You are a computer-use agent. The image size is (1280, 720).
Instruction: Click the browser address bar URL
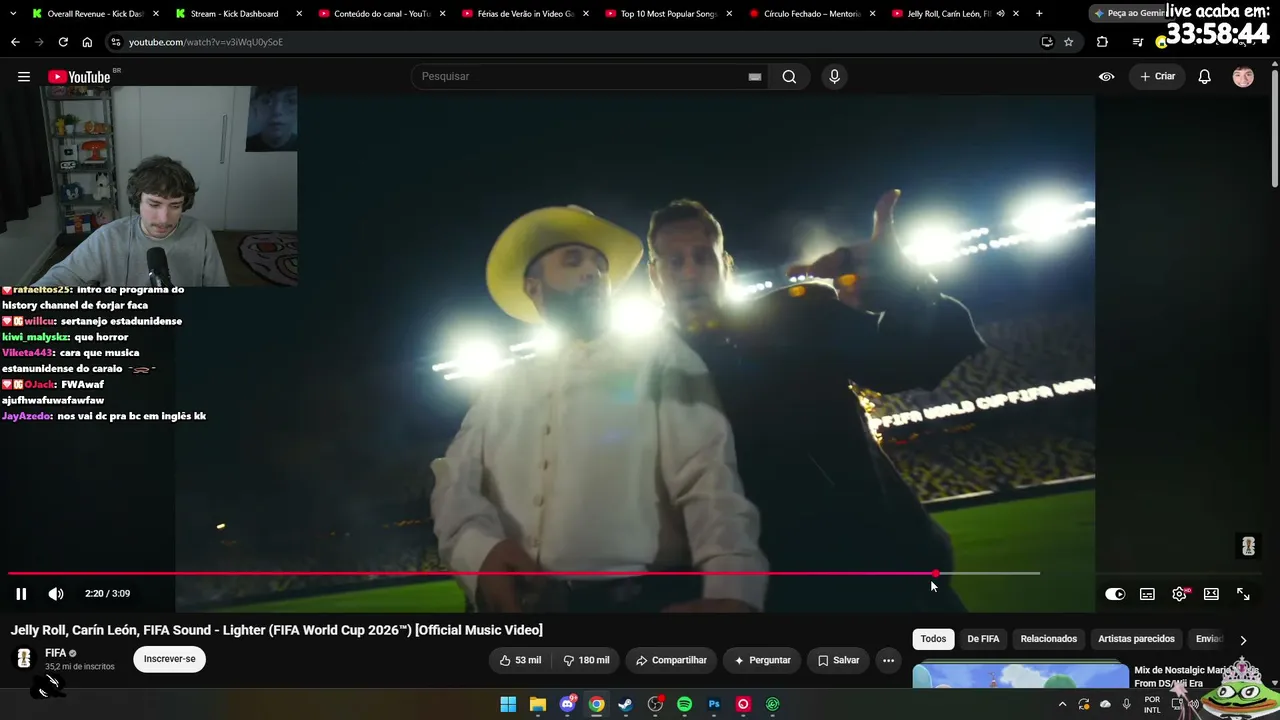point(206,42)
